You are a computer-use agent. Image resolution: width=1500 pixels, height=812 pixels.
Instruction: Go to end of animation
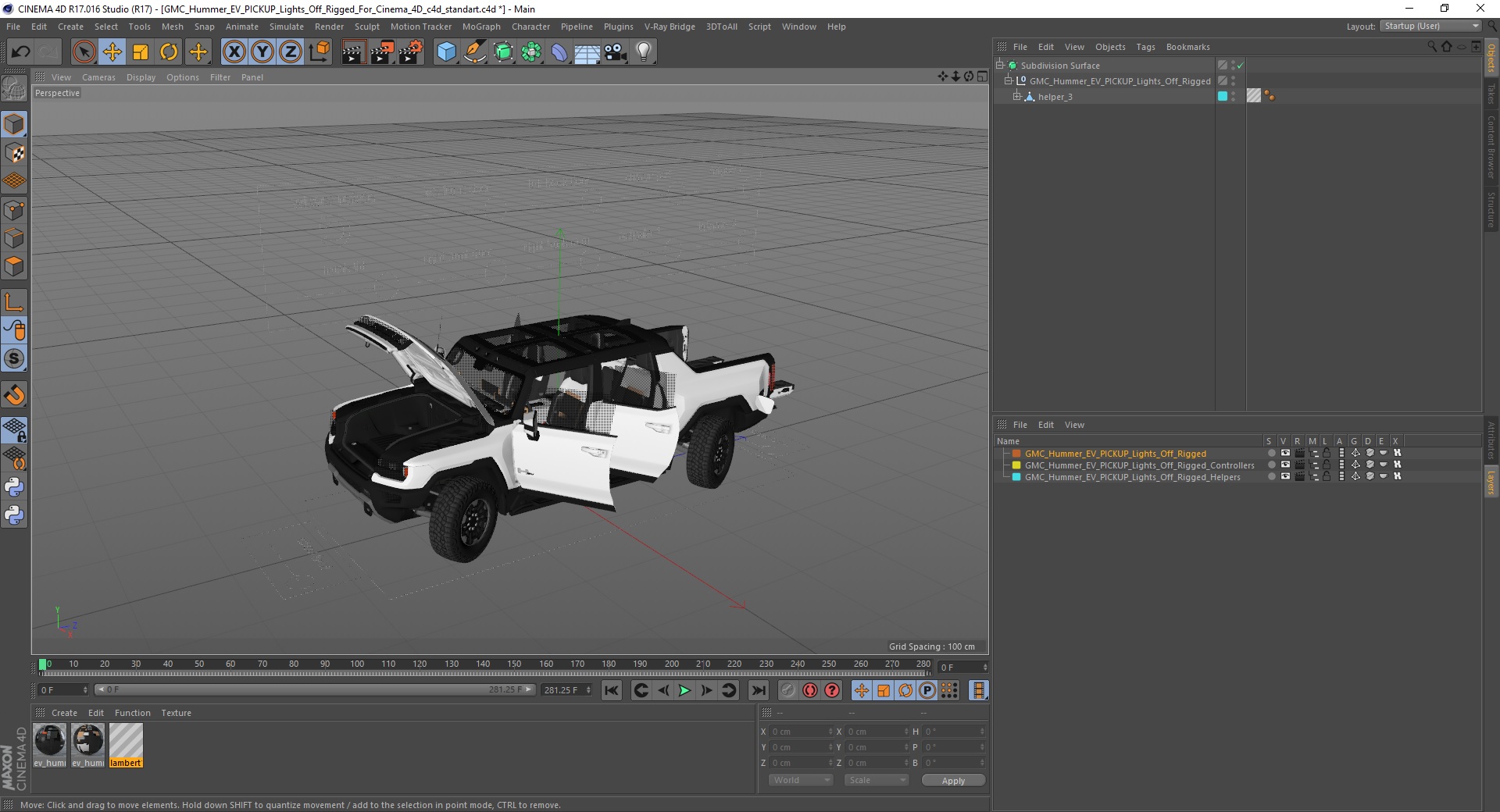(758, 690)
